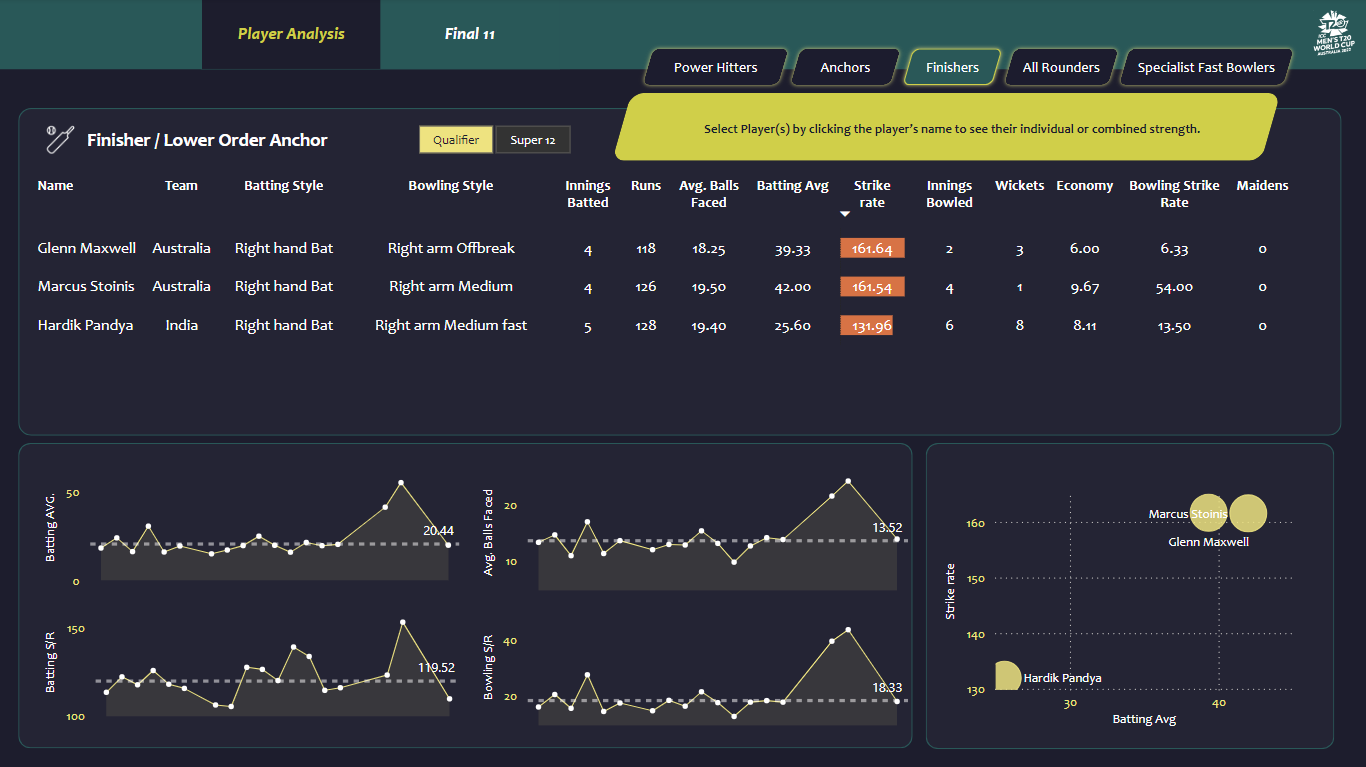Click the 20.44 average label on Batting AVG chart
The height and width of the screenshot is (767, 1366).
[x=438, y=531]
